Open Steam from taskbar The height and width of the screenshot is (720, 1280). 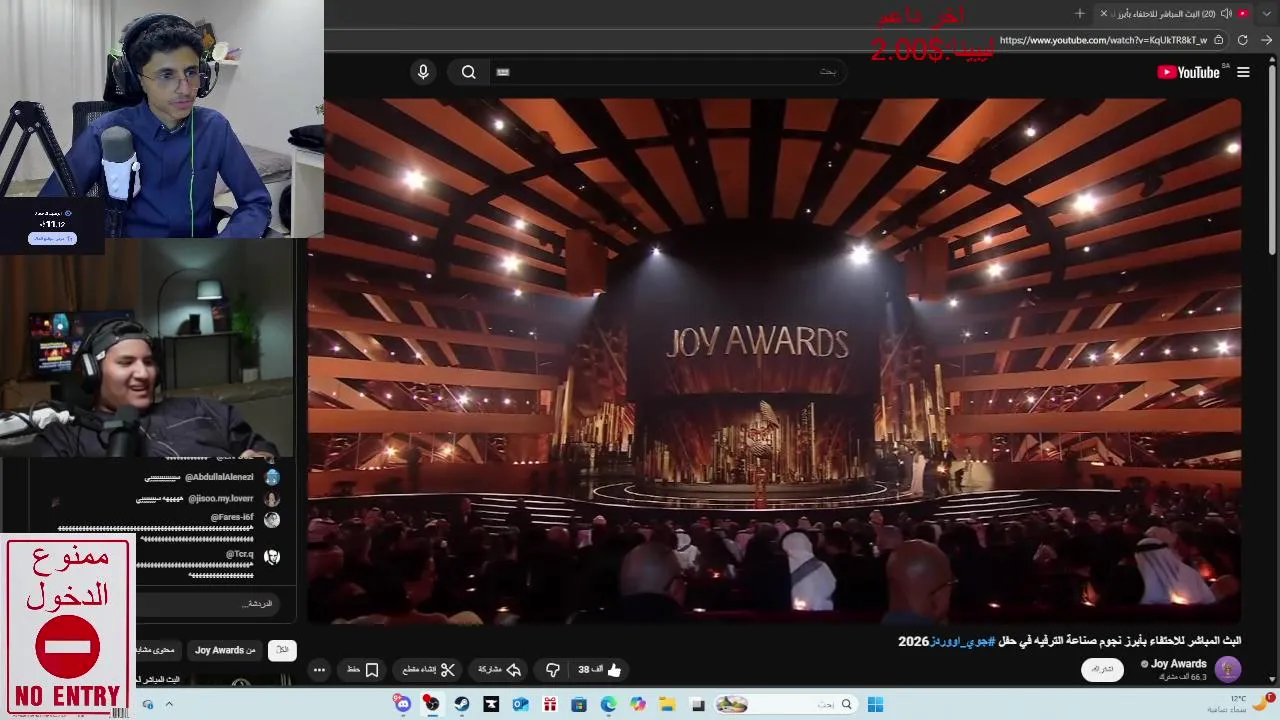pos(461,704)
